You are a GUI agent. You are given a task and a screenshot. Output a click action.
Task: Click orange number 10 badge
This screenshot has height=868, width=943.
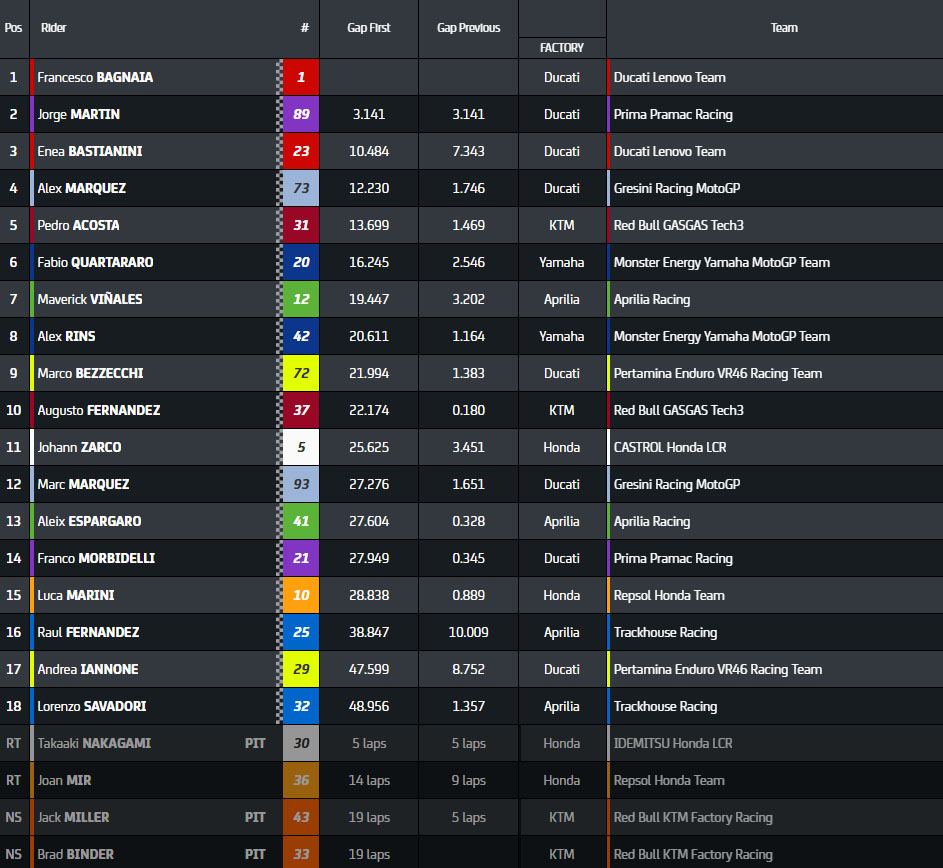point(301,596)
